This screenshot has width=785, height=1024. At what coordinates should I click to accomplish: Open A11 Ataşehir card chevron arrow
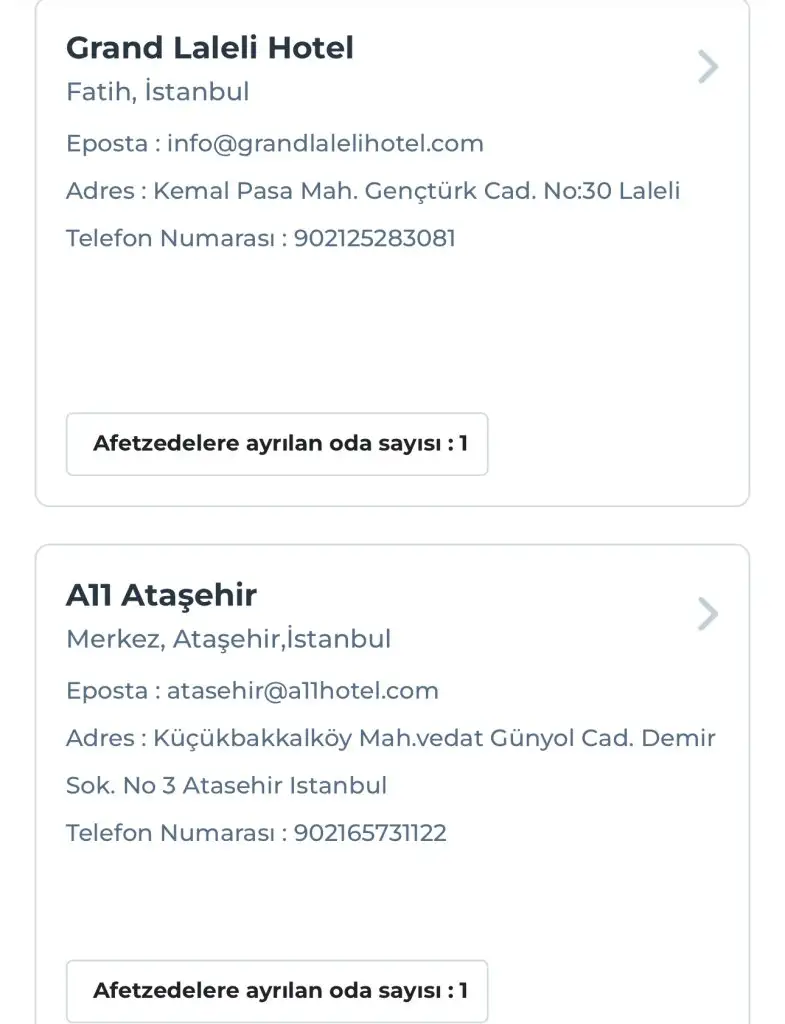coord(708,614)
